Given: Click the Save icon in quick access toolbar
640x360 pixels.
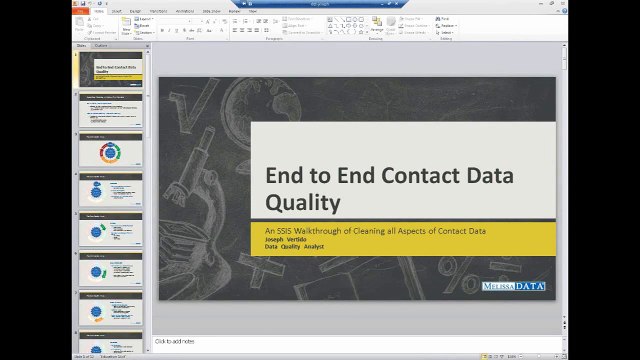Looking at the screenshot, I should click(x=83, y=3).
